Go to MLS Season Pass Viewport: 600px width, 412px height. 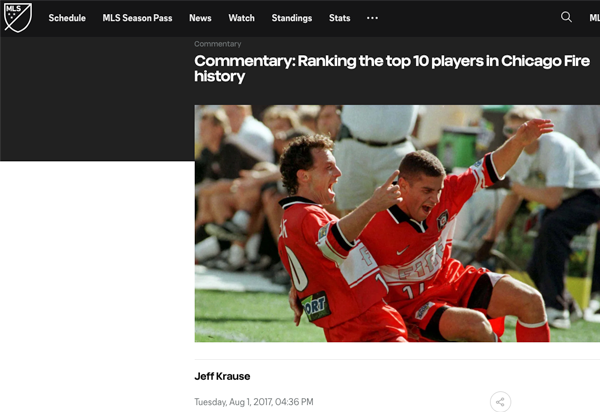pos(137,18)
